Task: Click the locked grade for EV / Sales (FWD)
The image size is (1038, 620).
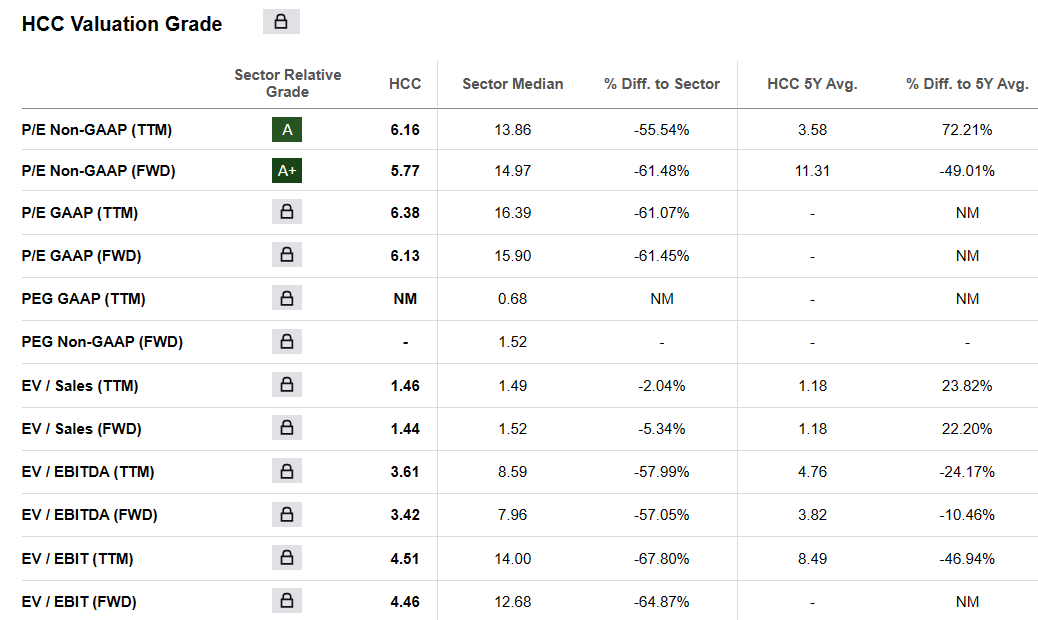Action: click(287, 428)
